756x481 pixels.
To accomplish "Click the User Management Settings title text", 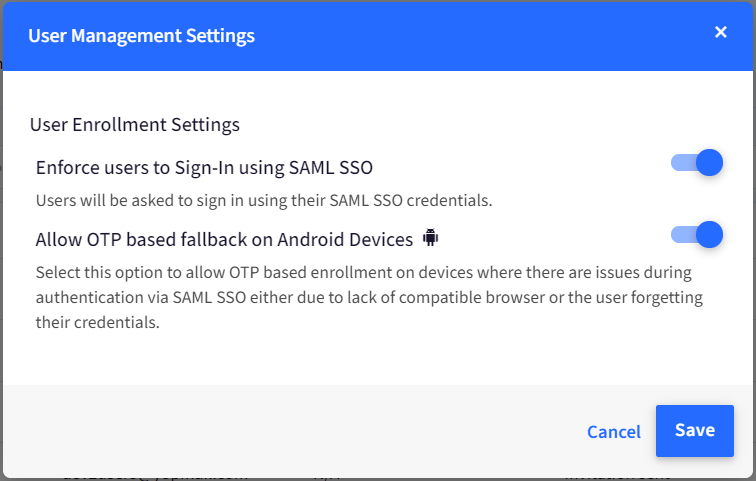I will coord(141,36).
